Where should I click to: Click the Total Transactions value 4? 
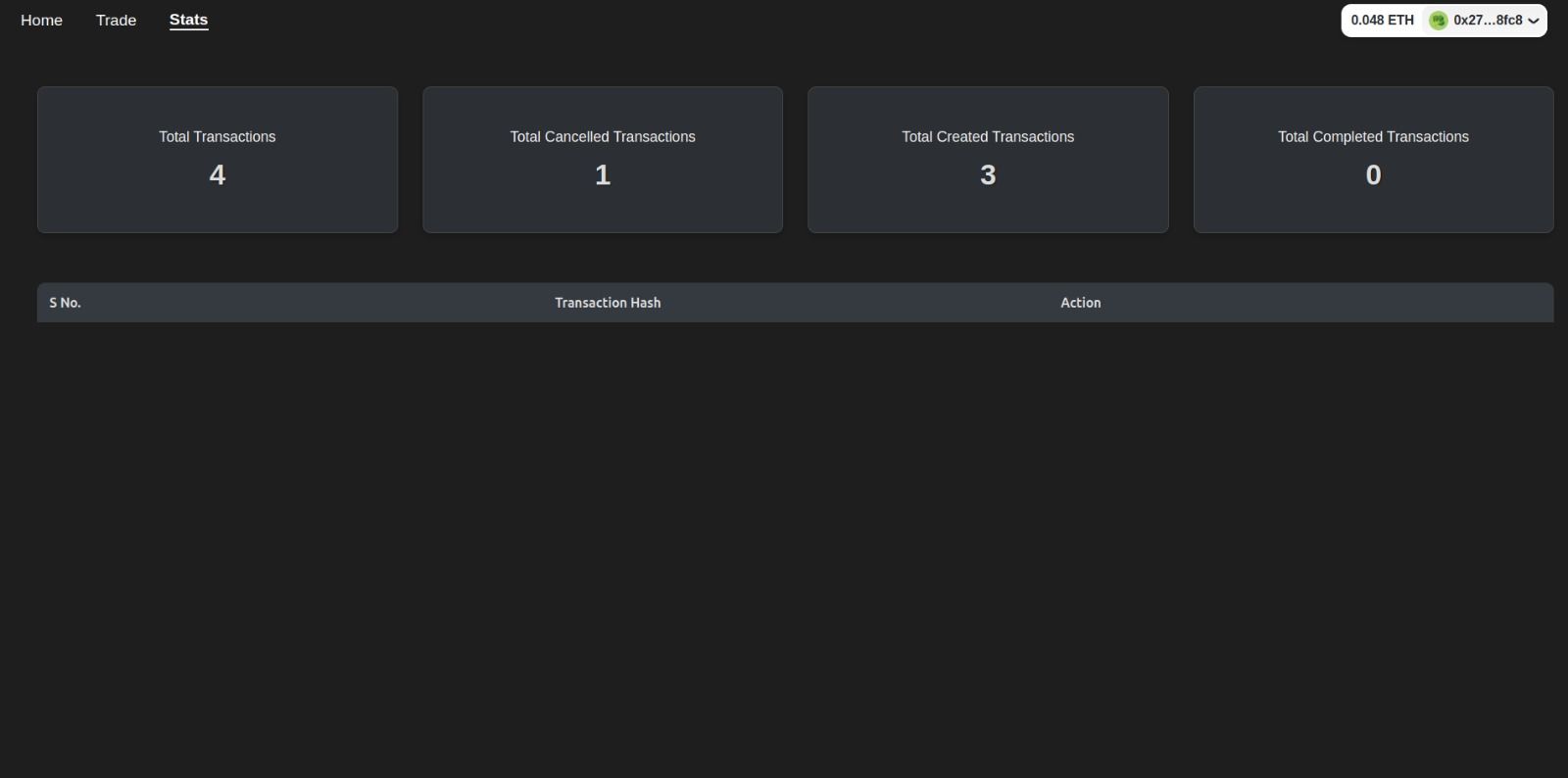point(218,174)
